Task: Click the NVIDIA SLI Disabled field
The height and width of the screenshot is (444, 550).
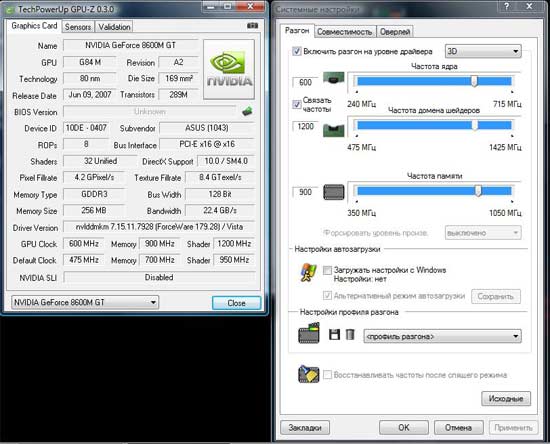Action: (x=159, y=277)
